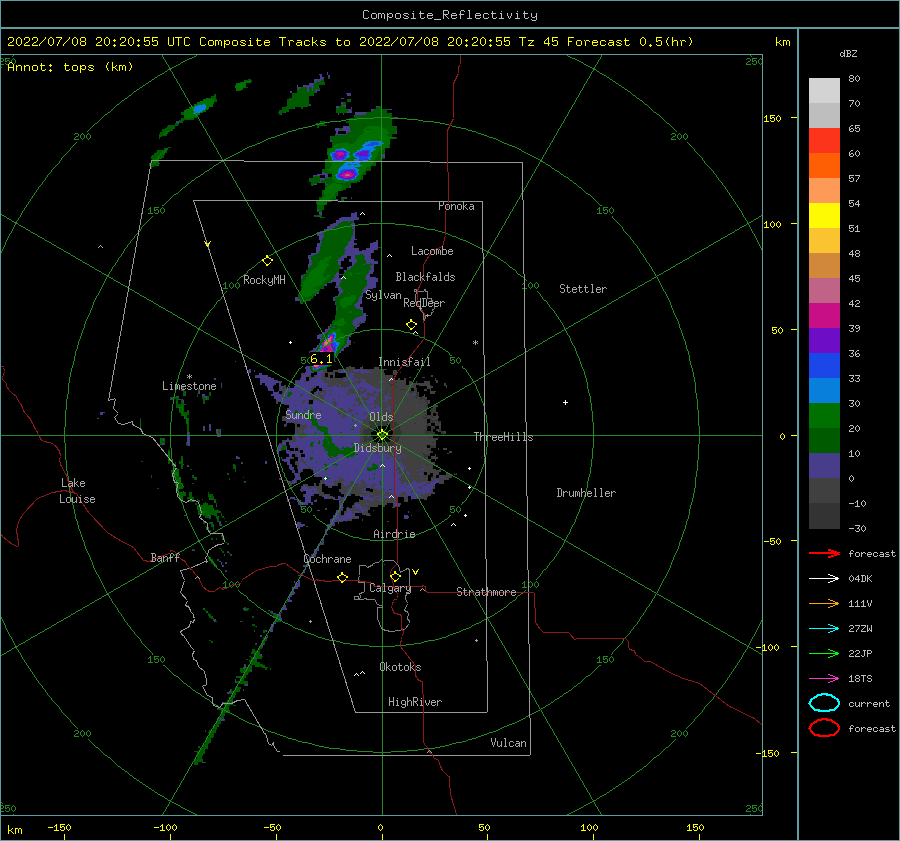Screen dimensions: 900x841
Task: Click the yellow diamond marker below Cochrane
Action: pos(342,577)
